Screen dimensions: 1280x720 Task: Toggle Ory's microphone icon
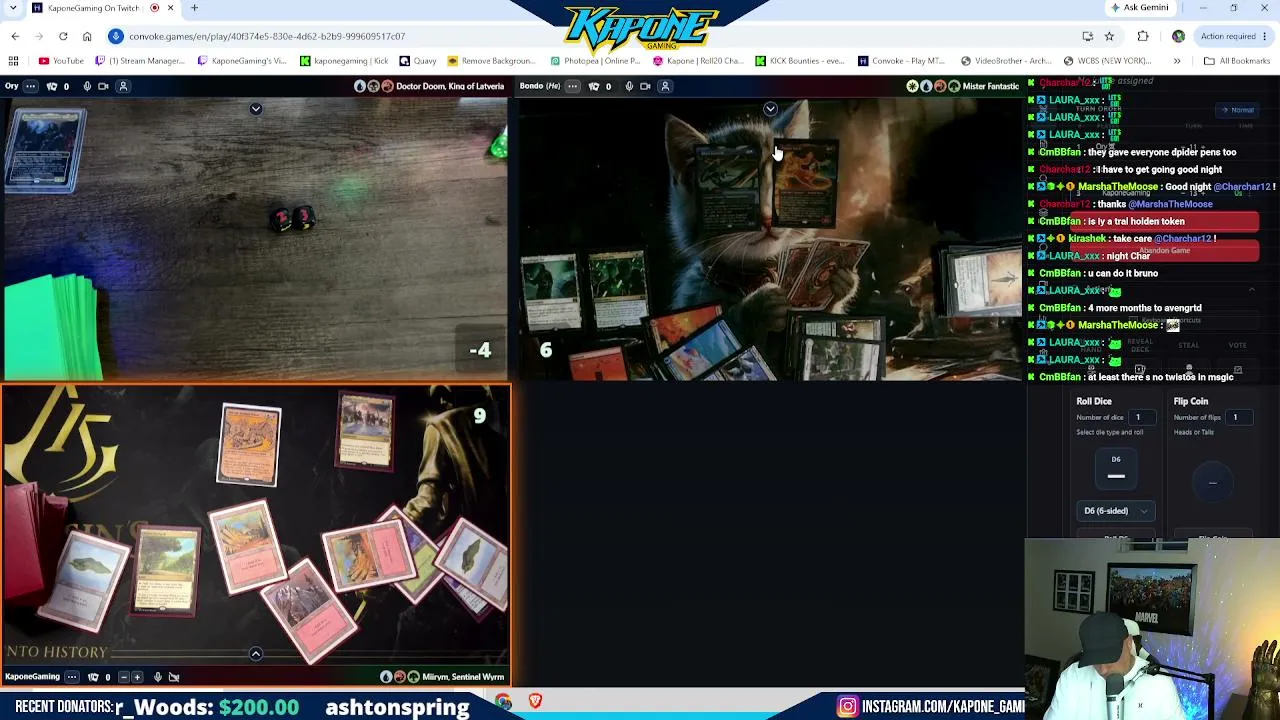(87, 86)
